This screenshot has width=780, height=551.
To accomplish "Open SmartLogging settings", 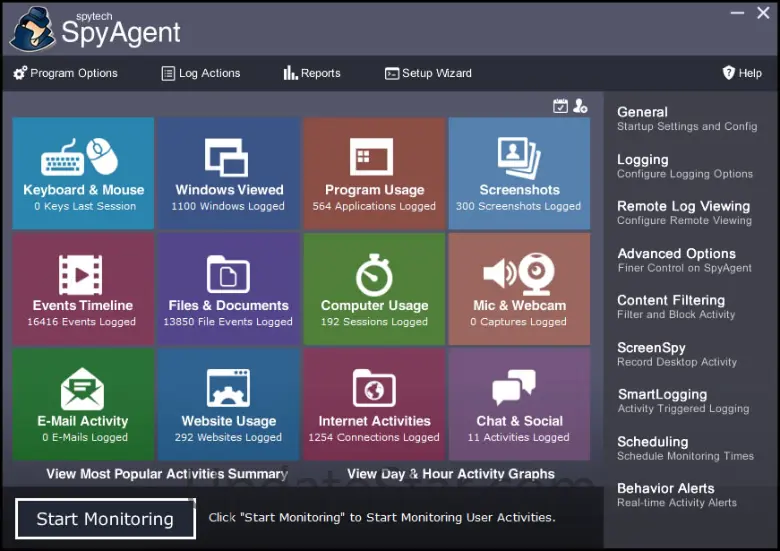I will [683, 401].
